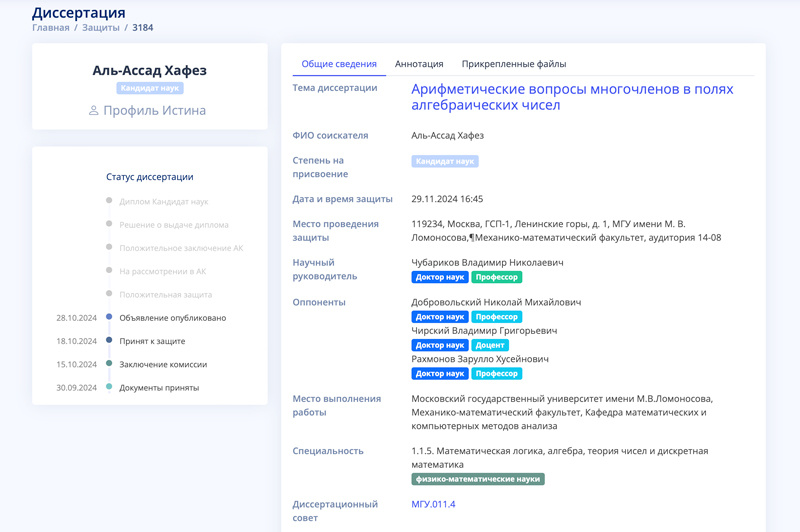800x532 pixels.
Task: Switch to the Аннотация tab
Action: [x=419, y=64]
